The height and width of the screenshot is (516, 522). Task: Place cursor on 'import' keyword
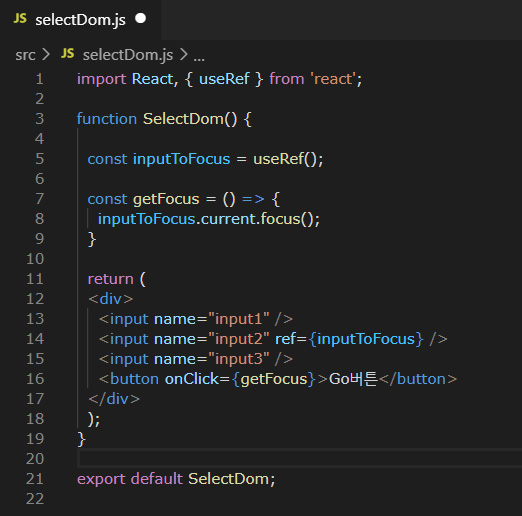tap(102, 79)
